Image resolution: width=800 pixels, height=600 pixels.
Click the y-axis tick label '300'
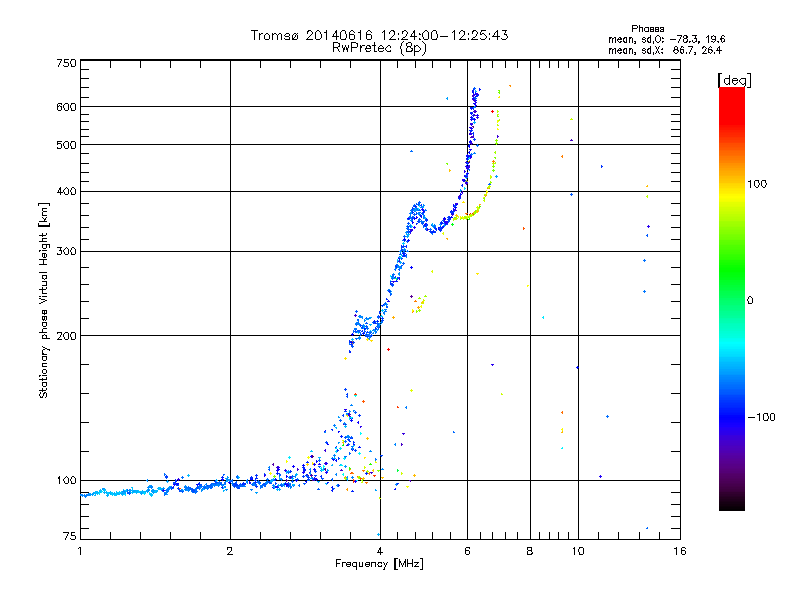click(x=67, y=252)
